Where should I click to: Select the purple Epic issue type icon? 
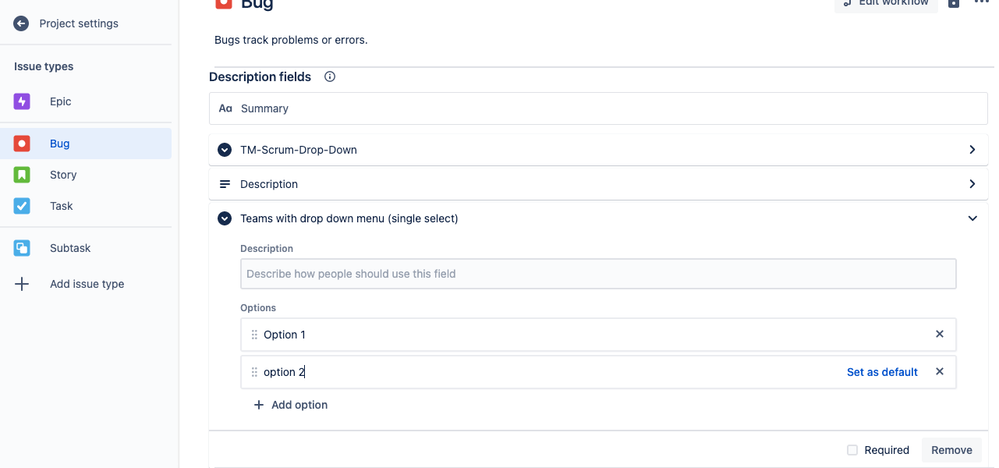22,101
